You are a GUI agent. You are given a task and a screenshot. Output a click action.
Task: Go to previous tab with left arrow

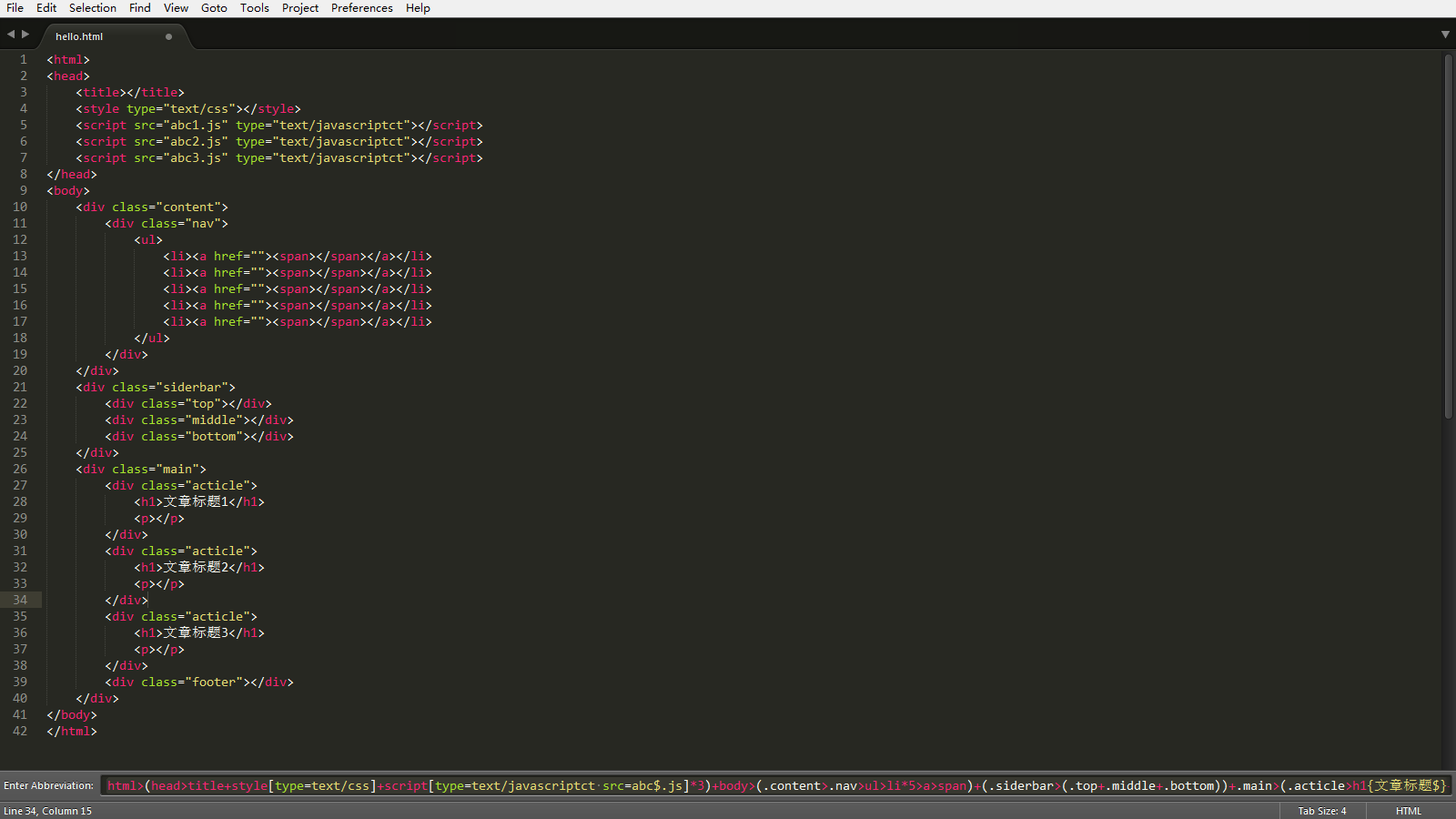point(11,35)
